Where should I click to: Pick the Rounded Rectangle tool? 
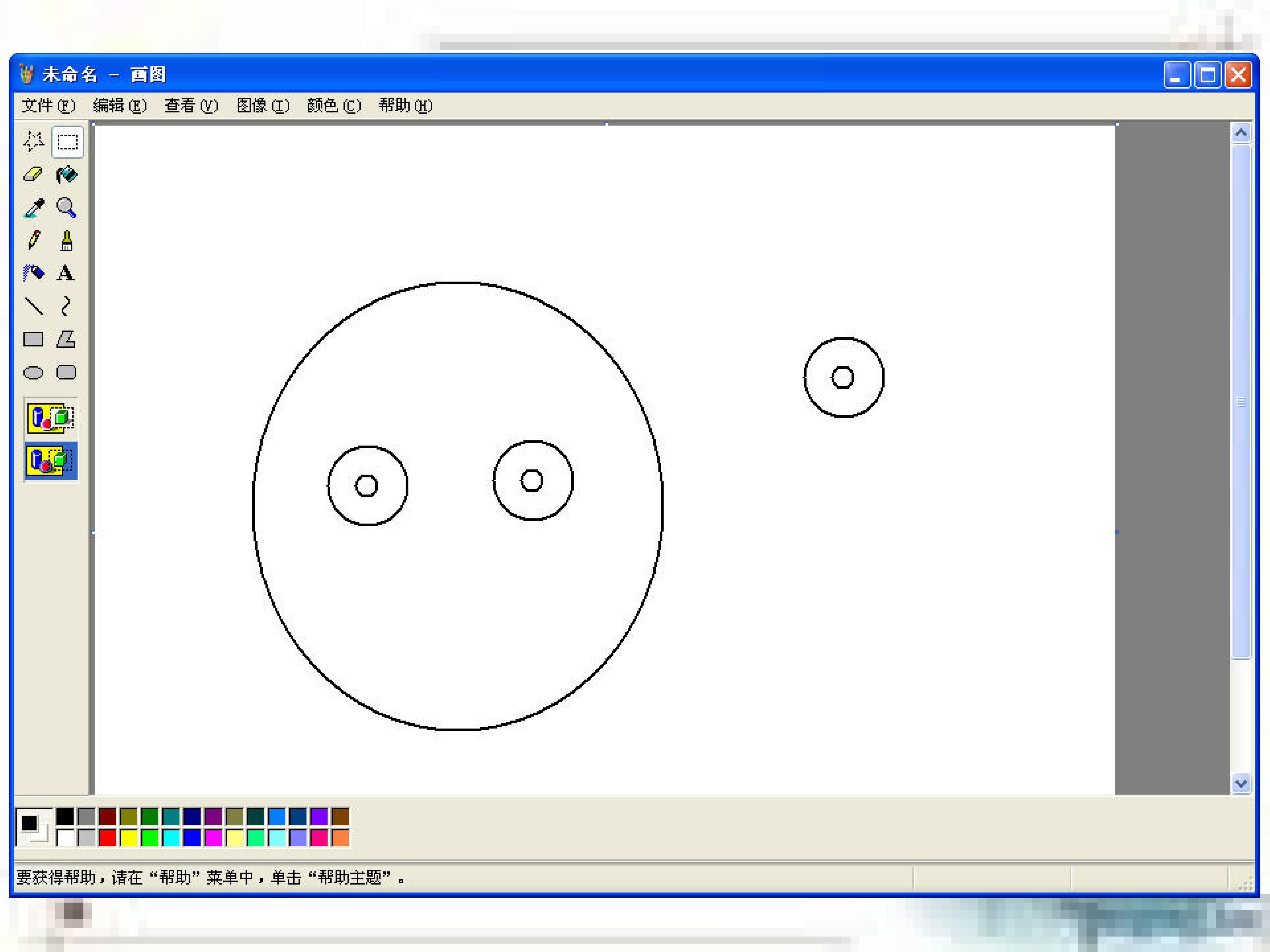click(67, 372)
